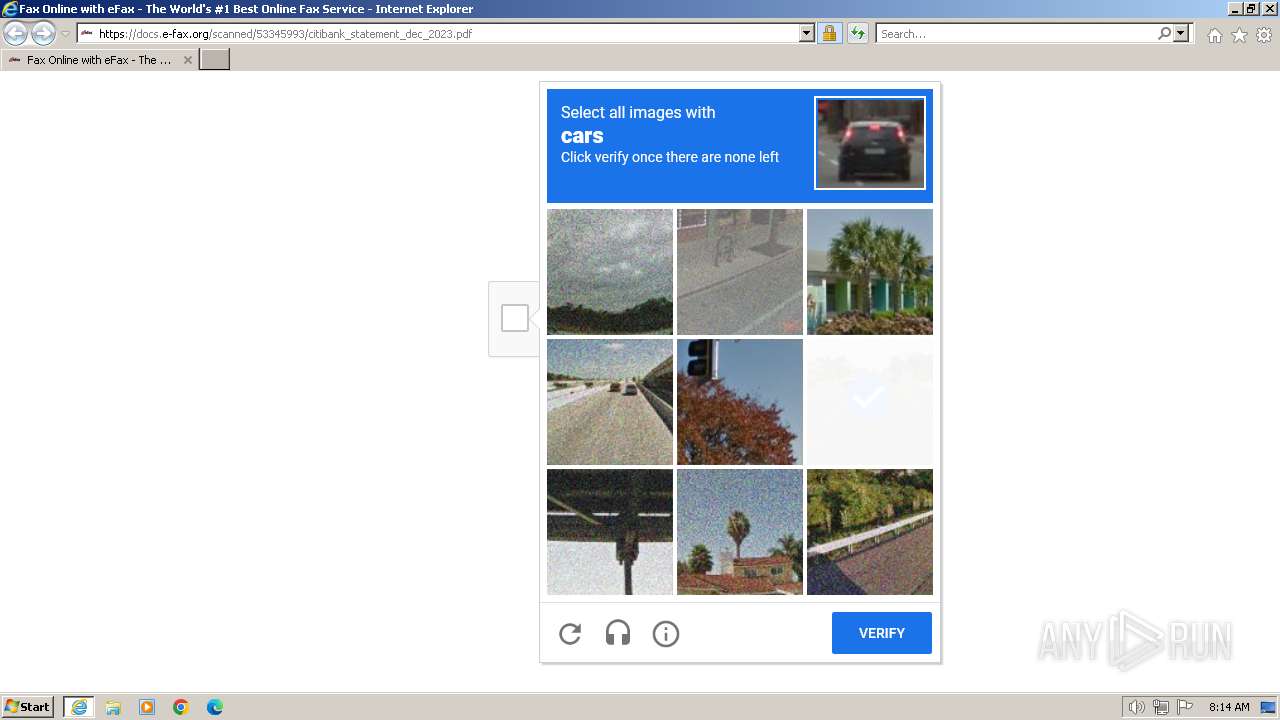Click the Internet Explorer title bar logo
Screen dimensions: 1280x720
[x=10, y=9]
